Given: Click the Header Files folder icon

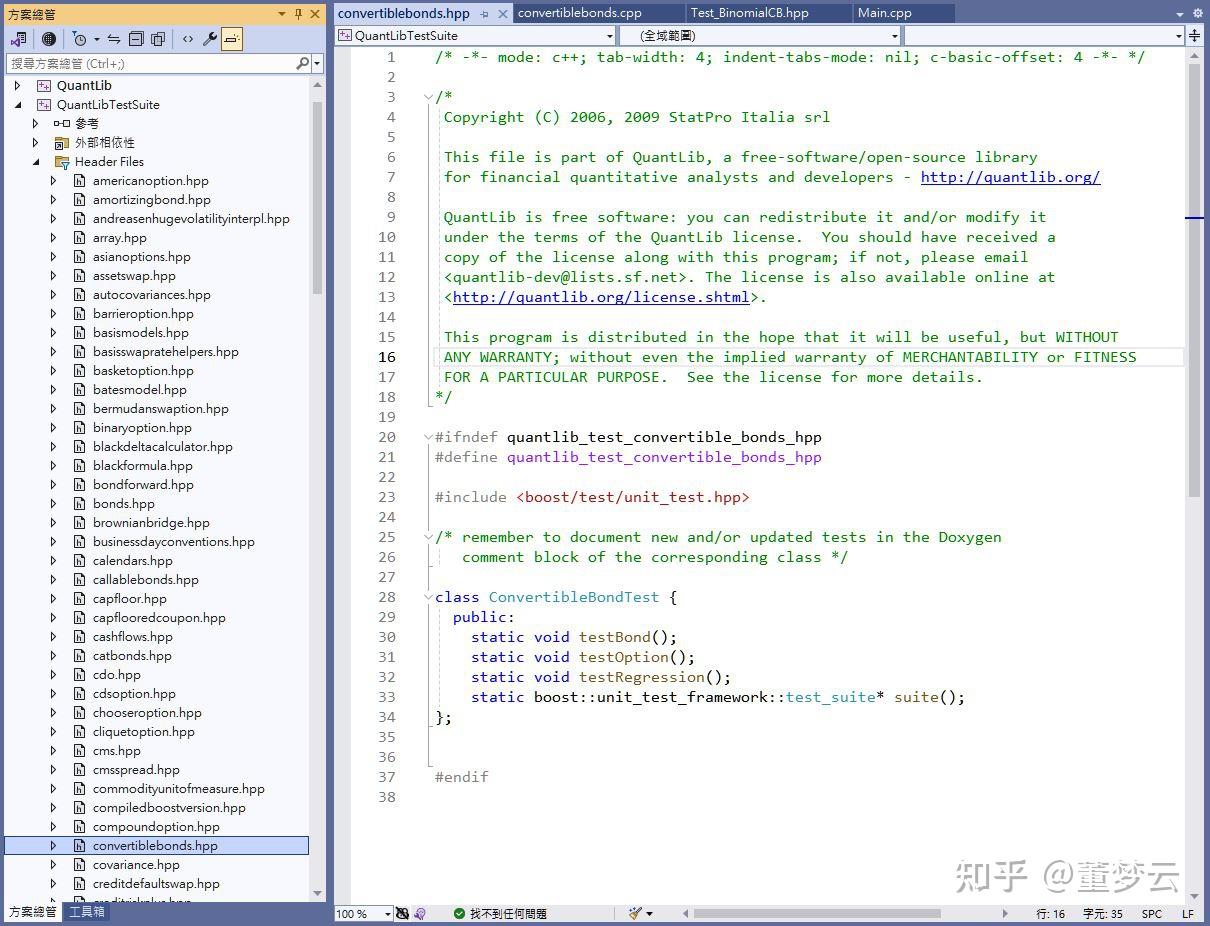Looking at the screenshot, I should (62, 162).
